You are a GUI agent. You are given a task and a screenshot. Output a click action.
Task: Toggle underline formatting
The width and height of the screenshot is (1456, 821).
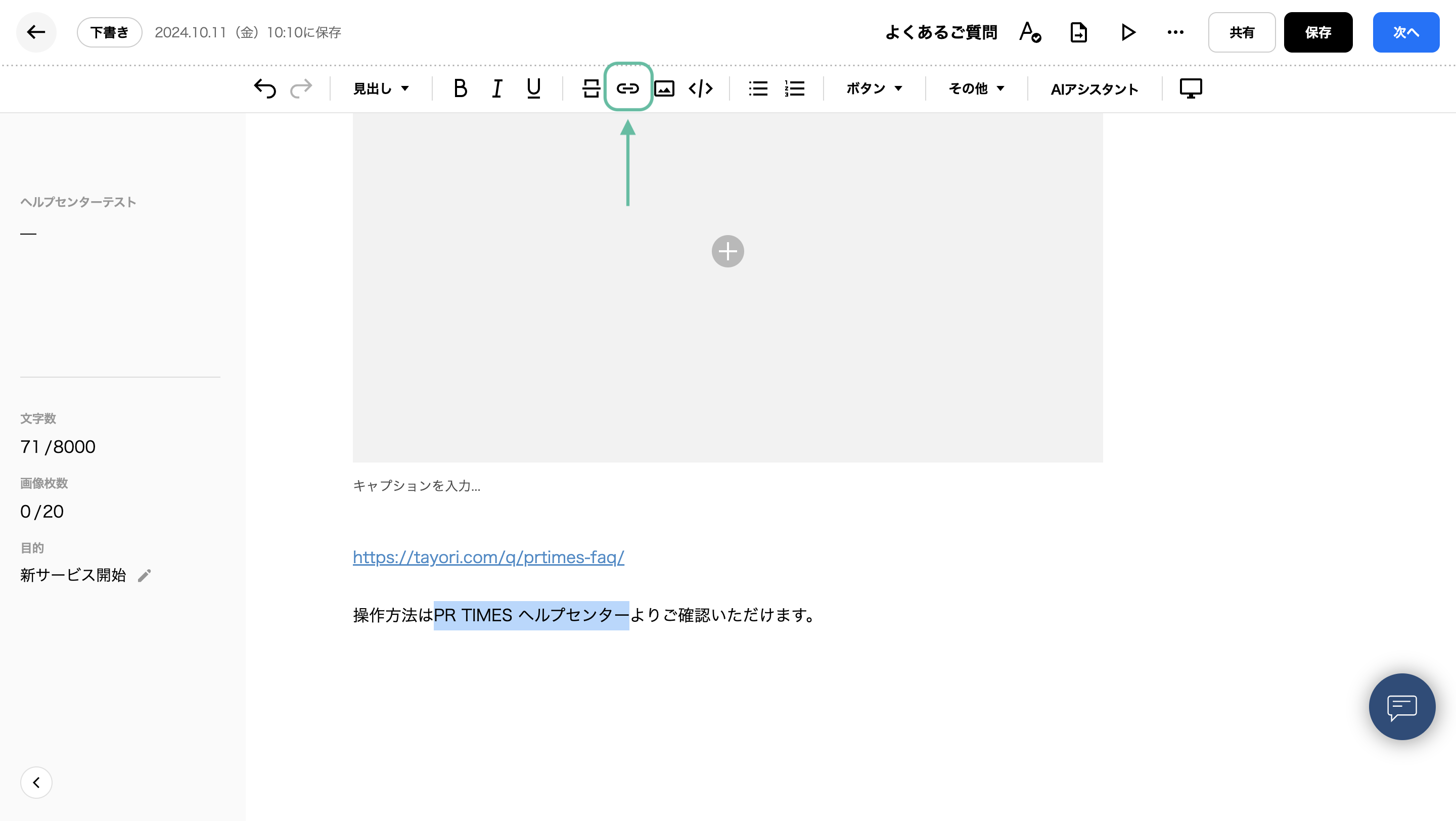click(533, 88)
